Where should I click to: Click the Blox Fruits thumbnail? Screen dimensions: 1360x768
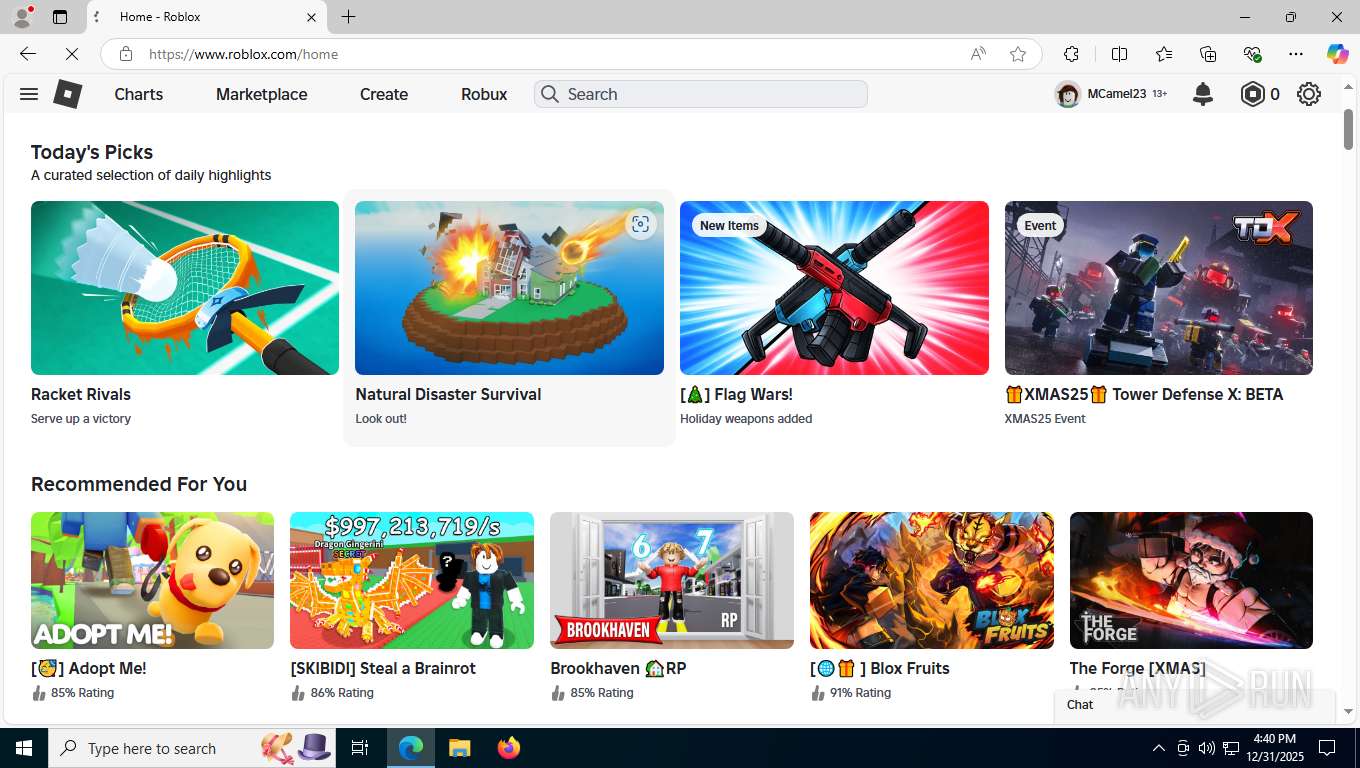pyautogui.click(x=932, y=580)
